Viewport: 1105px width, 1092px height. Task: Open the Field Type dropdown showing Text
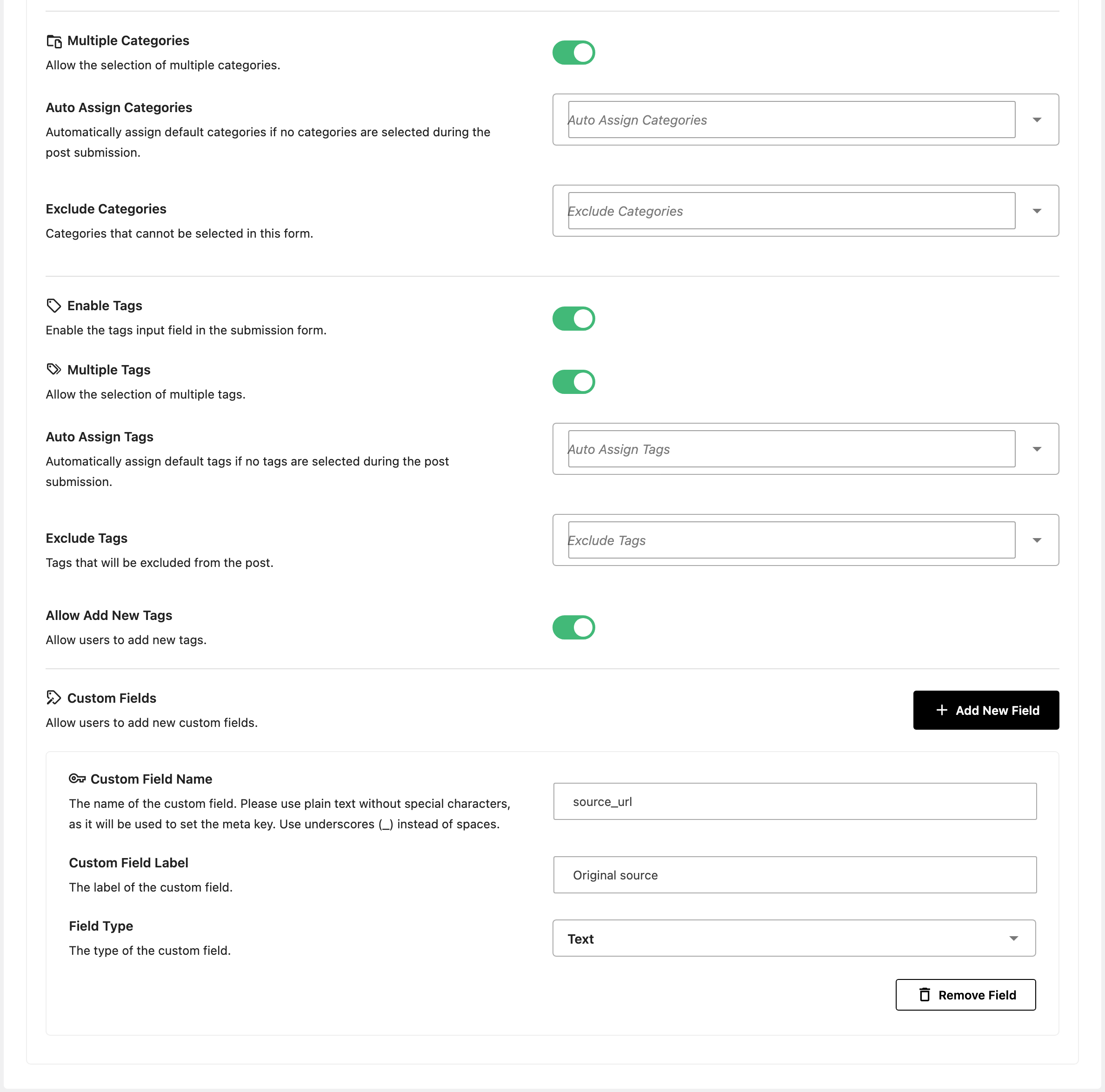pos(794,938)
